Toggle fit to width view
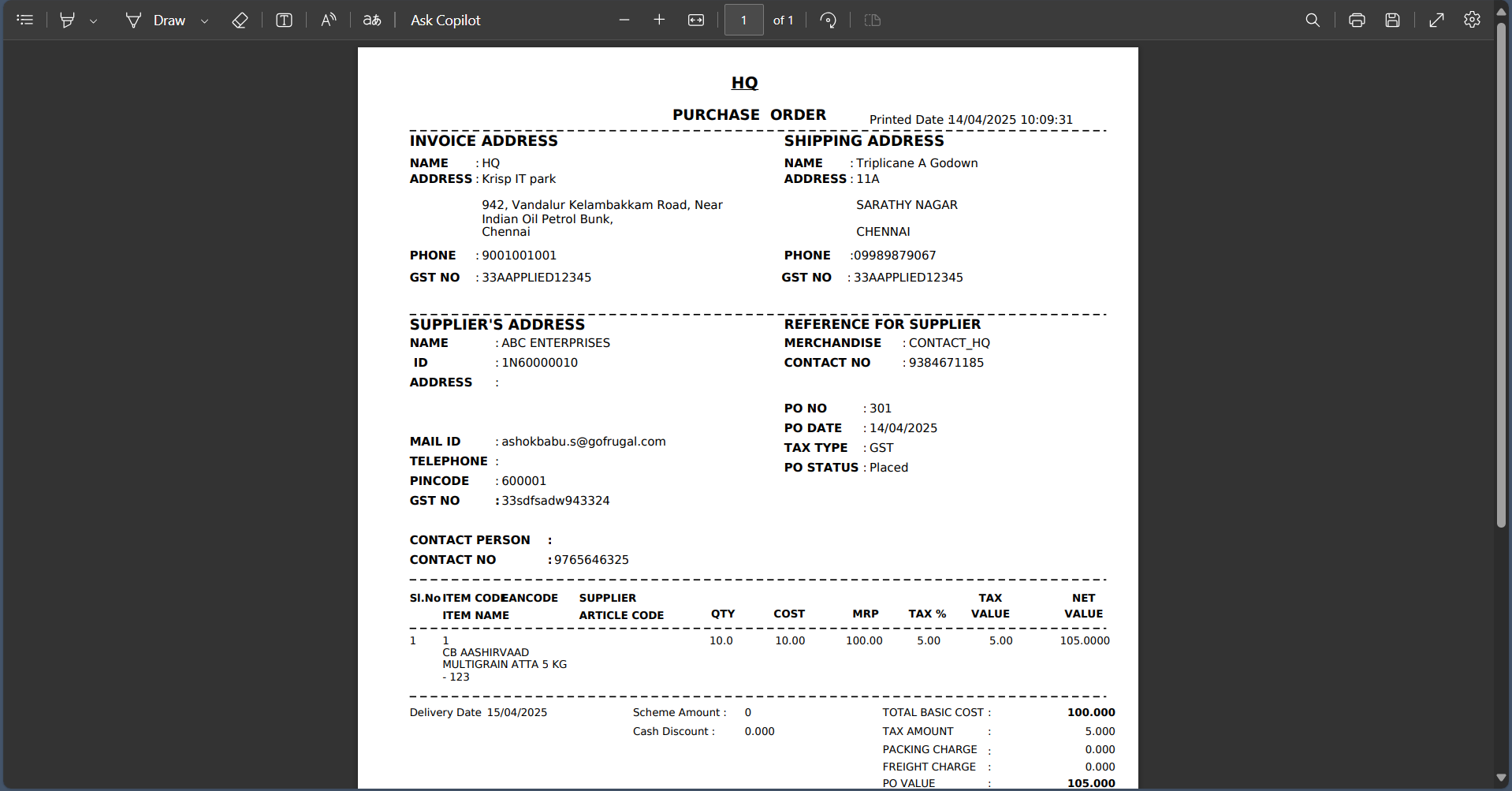 click(696, 21)
